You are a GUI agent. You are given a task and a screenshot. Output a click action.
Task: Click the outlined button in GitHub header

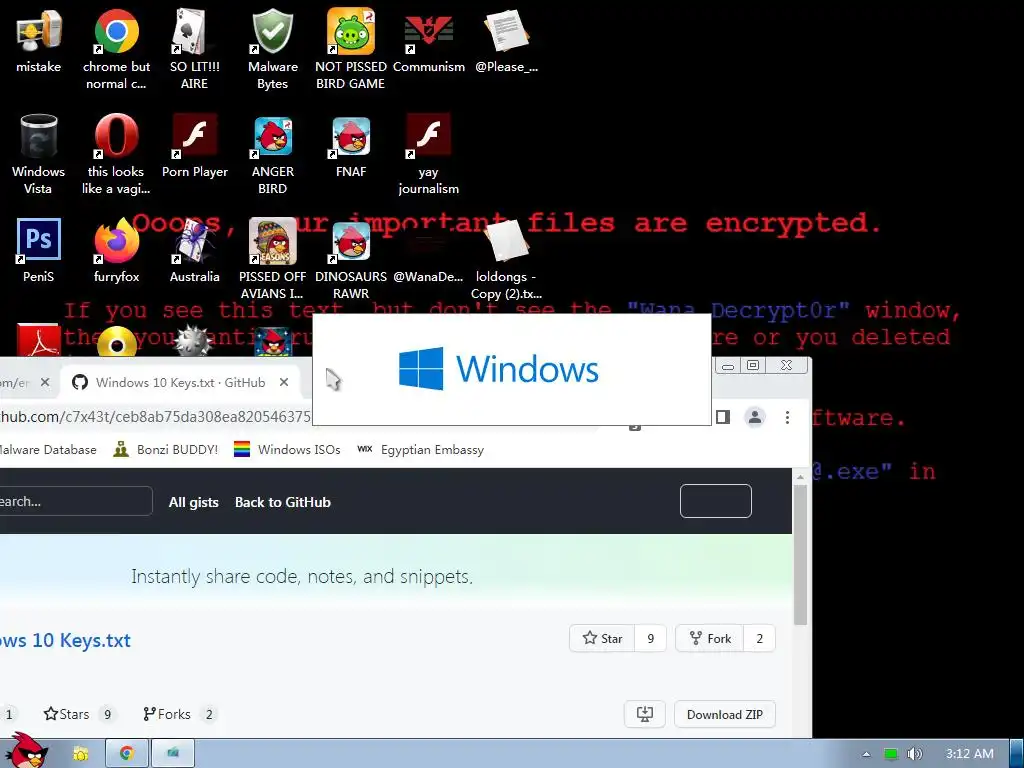point(716,501)
